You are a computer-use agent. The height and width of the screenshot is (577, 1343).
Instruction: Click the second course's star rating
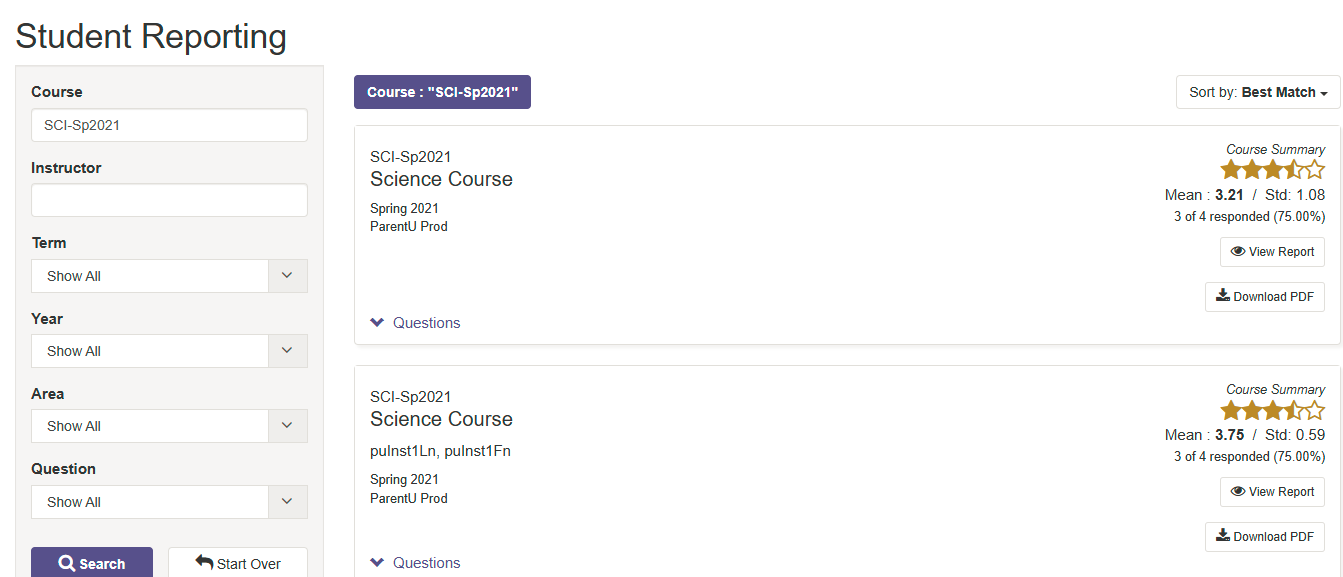pos(1272,410)
